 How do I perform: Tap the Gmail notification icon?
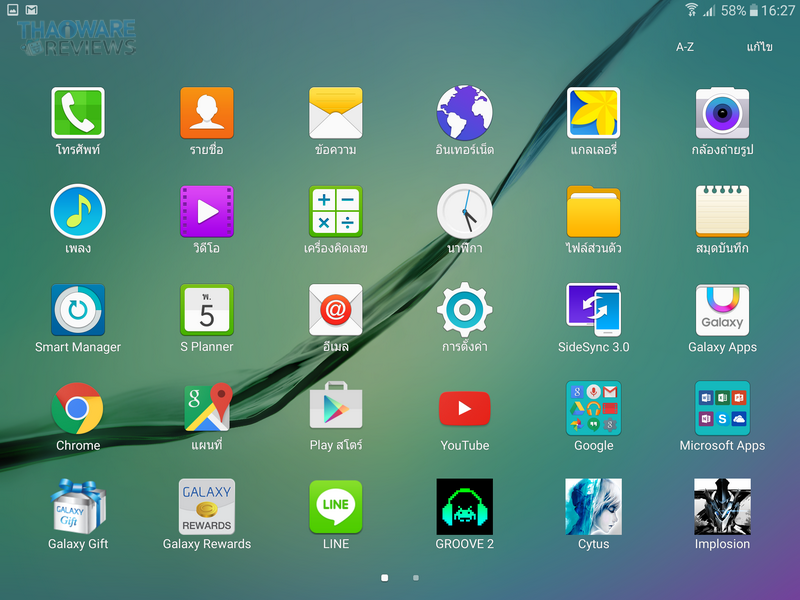[x=32, y=10]
